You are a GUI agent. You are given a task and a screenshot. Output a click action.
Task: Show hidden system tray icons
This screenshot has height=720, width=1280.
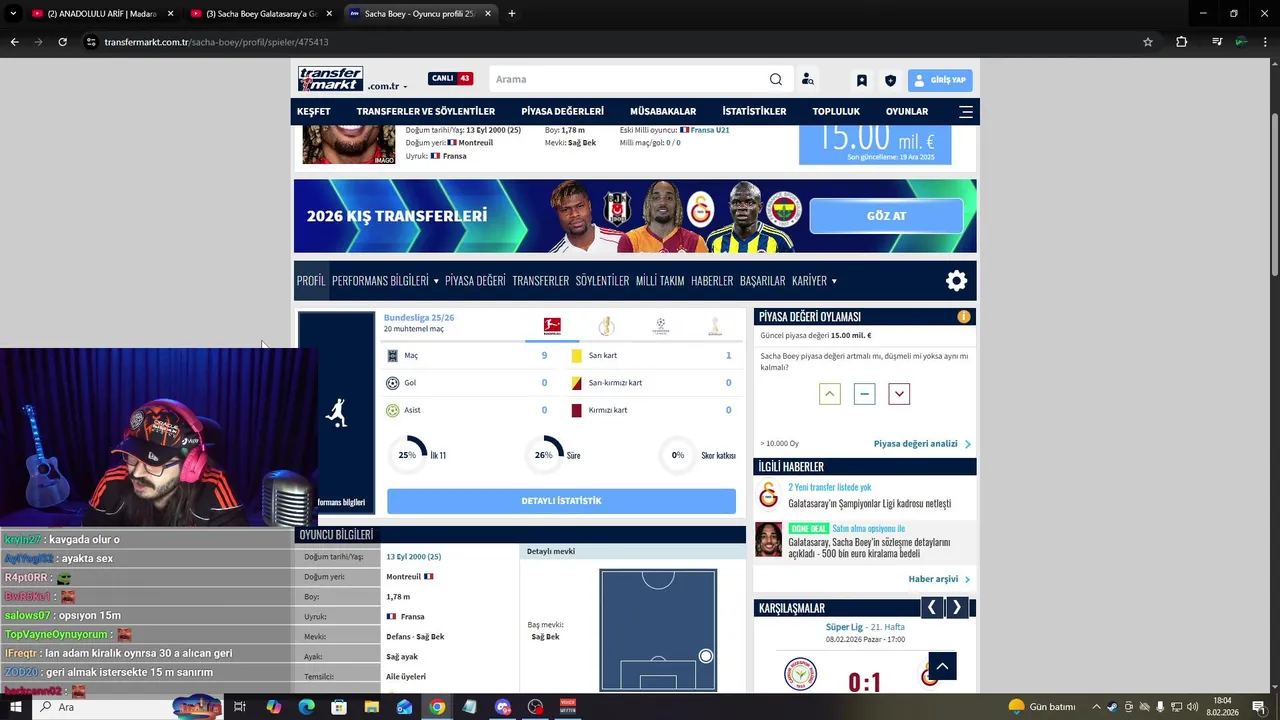coord(1096,707)
